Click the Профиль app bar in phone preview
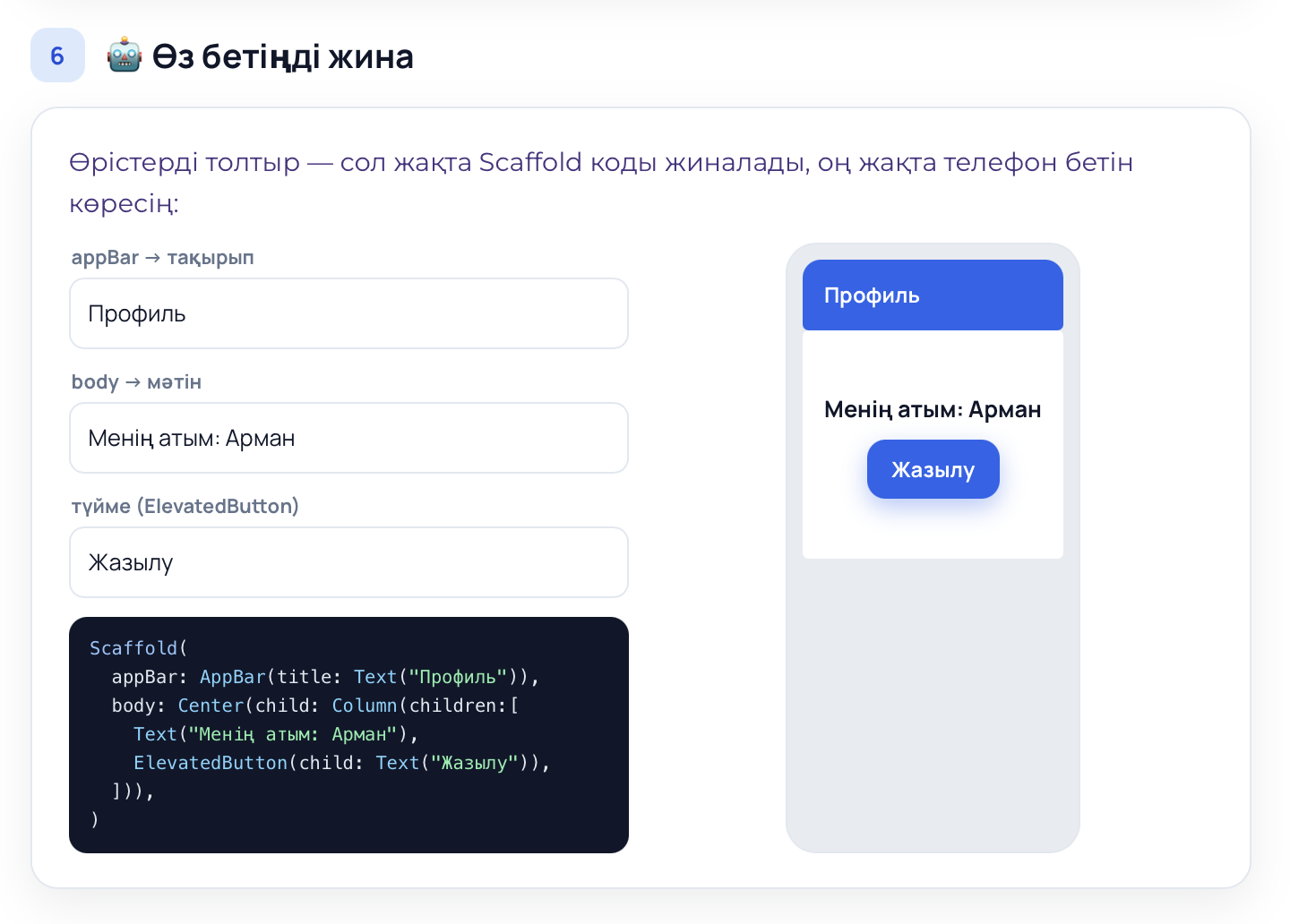 (x=933, y=295)
